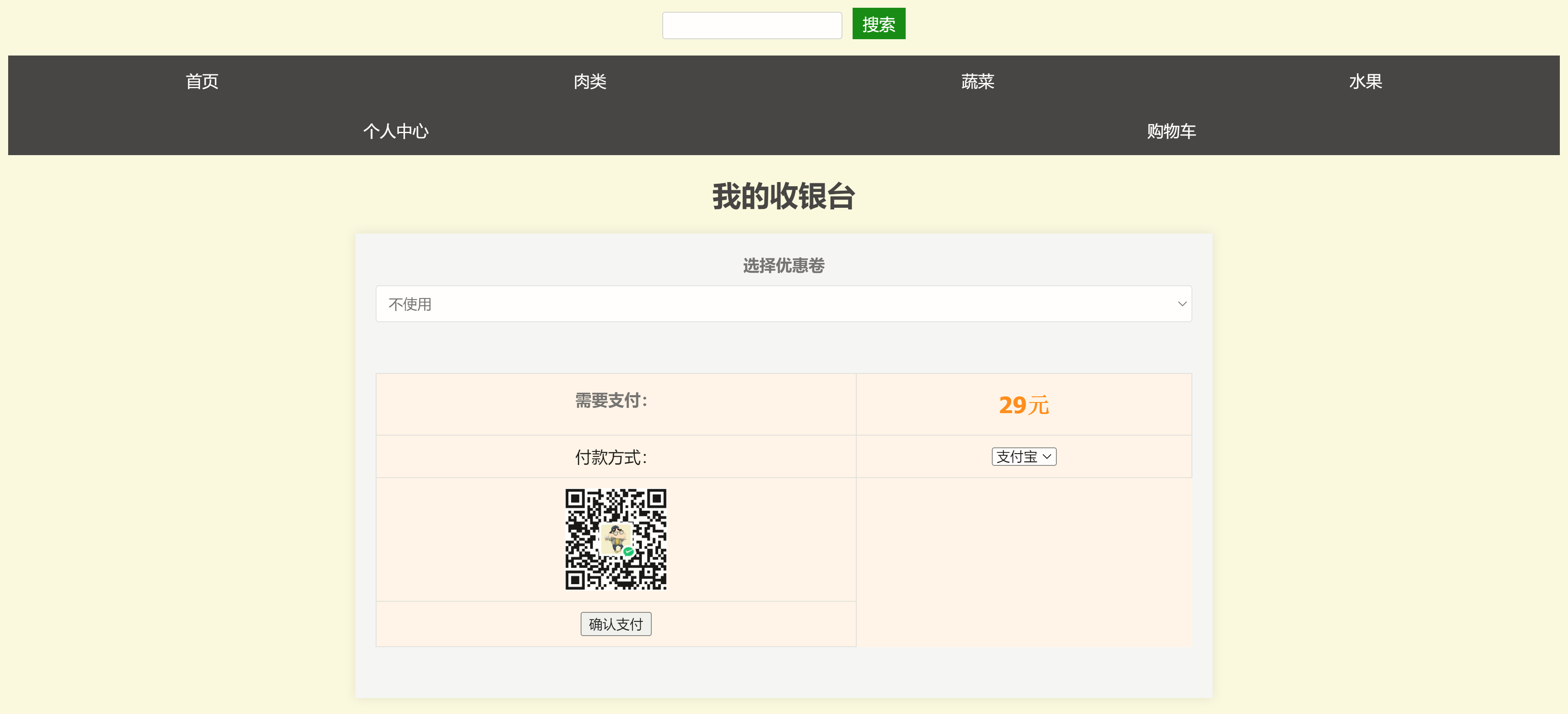Open 个人中心 personal center

[396, 131]
